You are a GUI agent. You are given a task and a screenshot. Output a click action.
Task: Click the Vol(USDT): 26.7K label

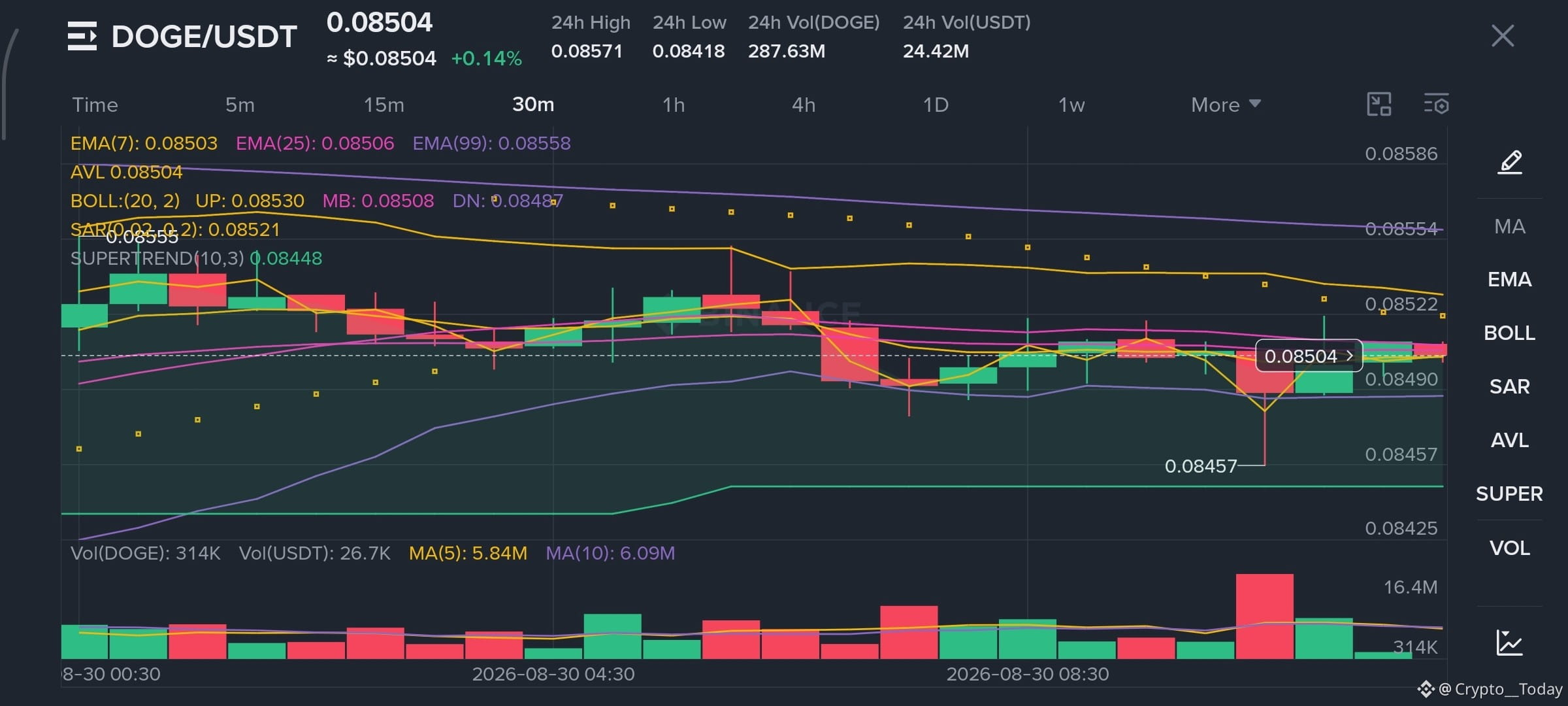tap(315, 554)
